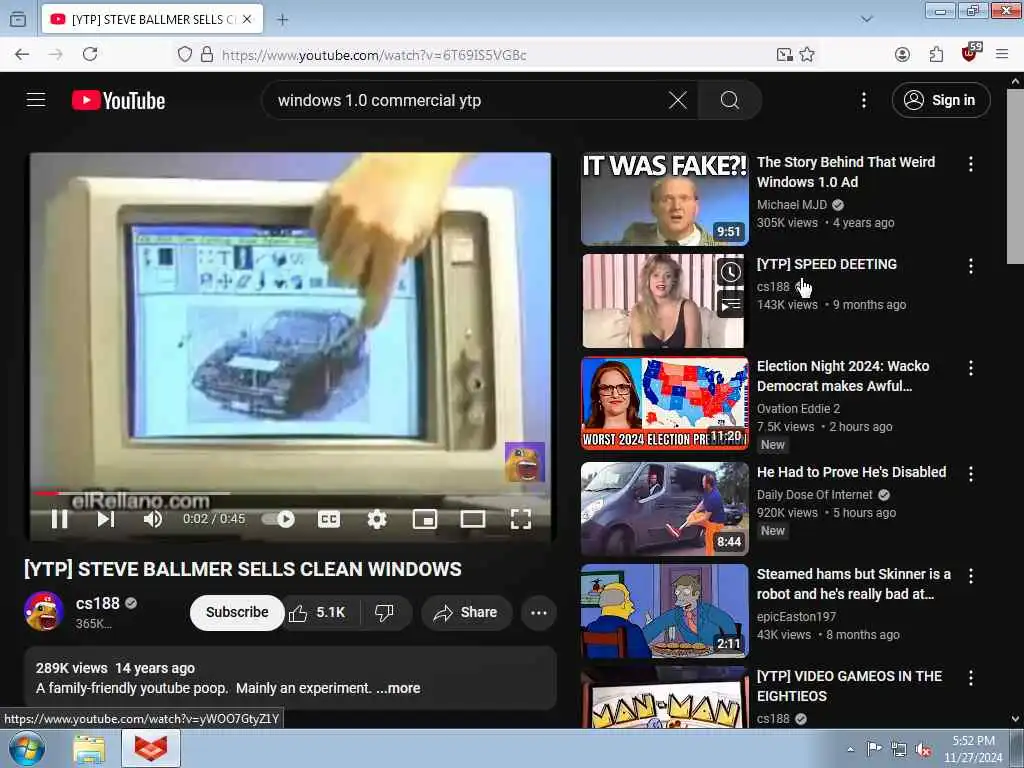Show hidden system tray icons
Screen dimensions: 1024x768
(x=850, y=749)
